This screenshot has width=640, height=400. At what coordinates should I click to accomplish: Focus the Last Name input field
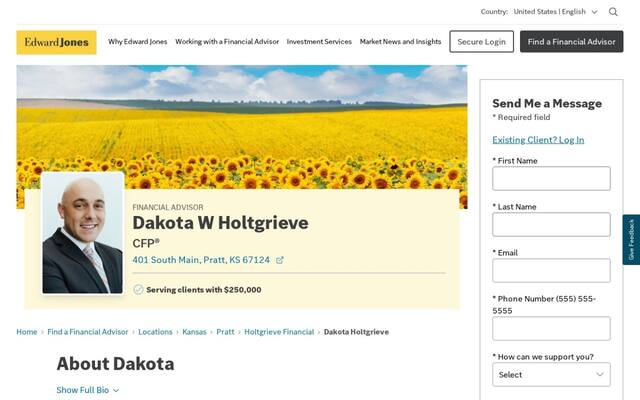(551, 224)
